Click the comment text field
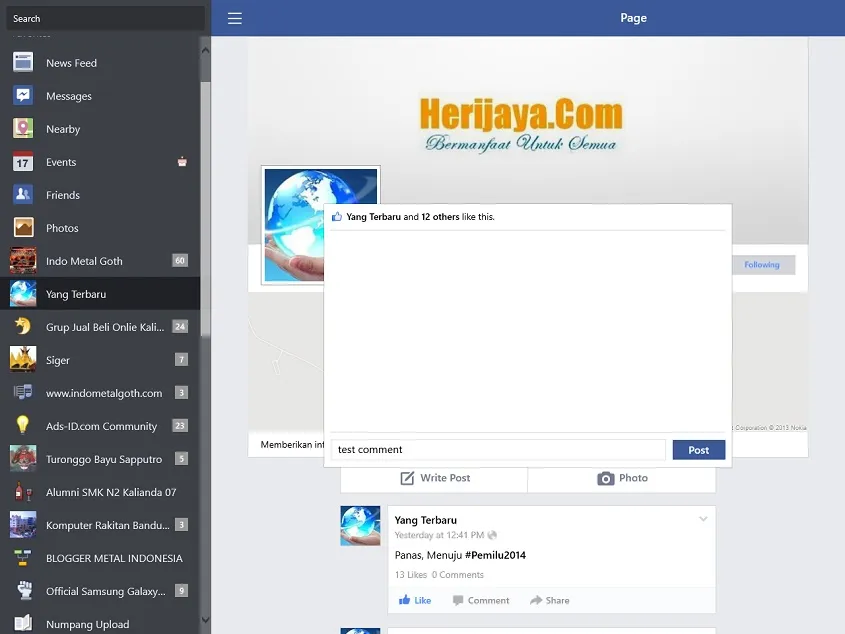 coord(498,450)
